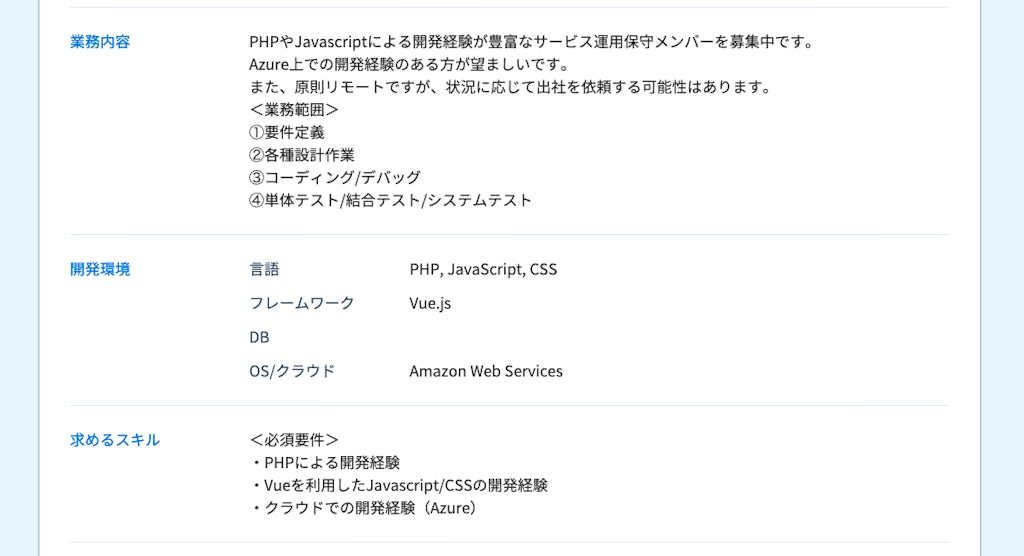Click the 開発環境 section heading
The height and width of the screenshot is (556, 1024).
coord(100,269)
